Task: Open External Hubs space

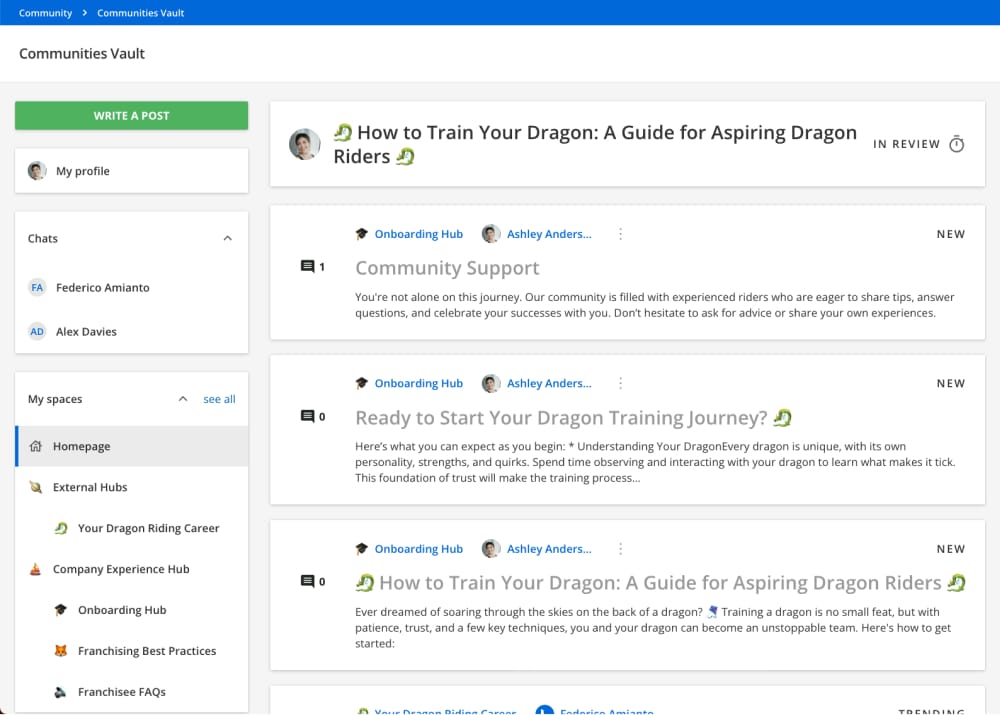Action: [90, 487]
